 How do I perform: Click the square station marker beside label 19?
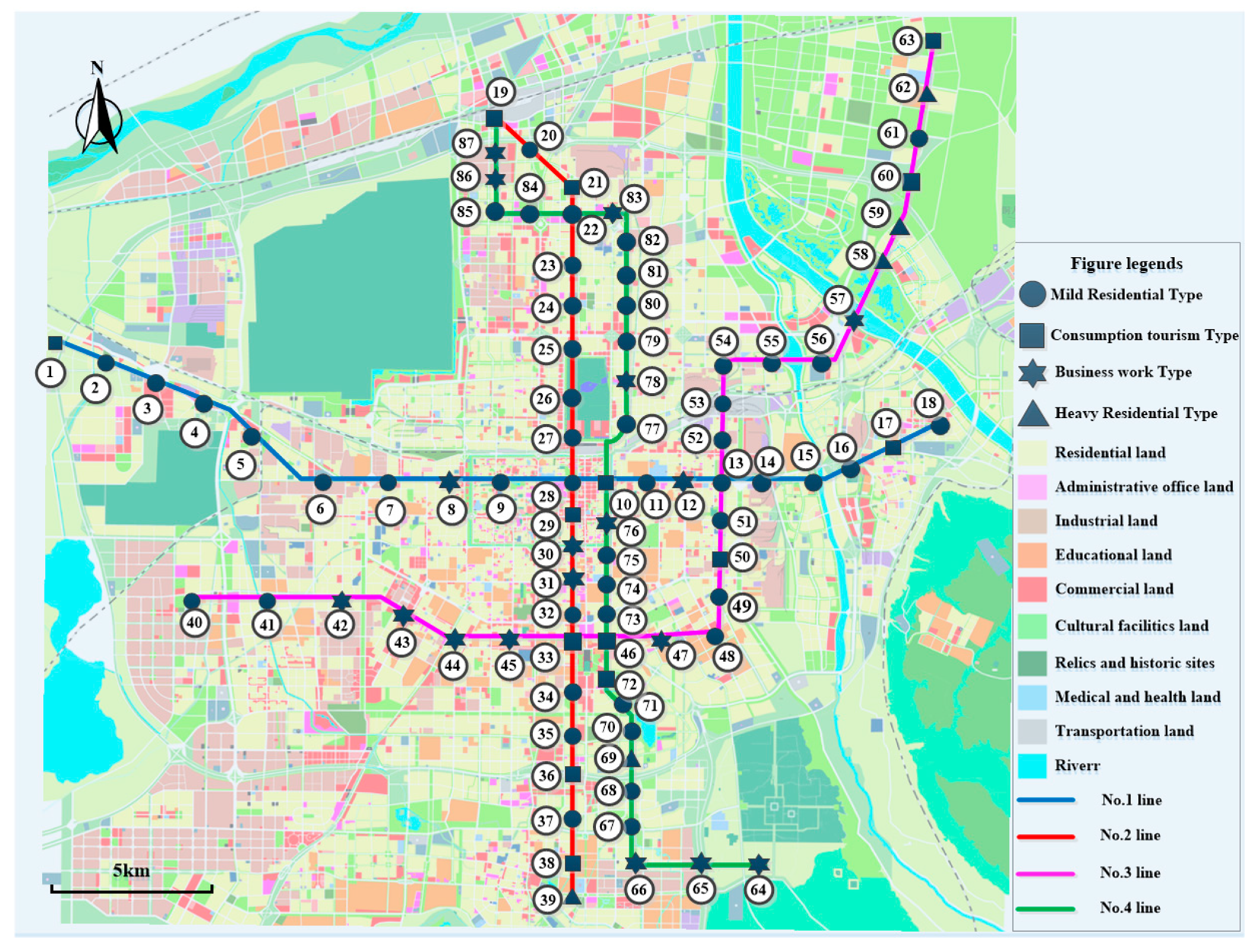click(x=494, y=118)
